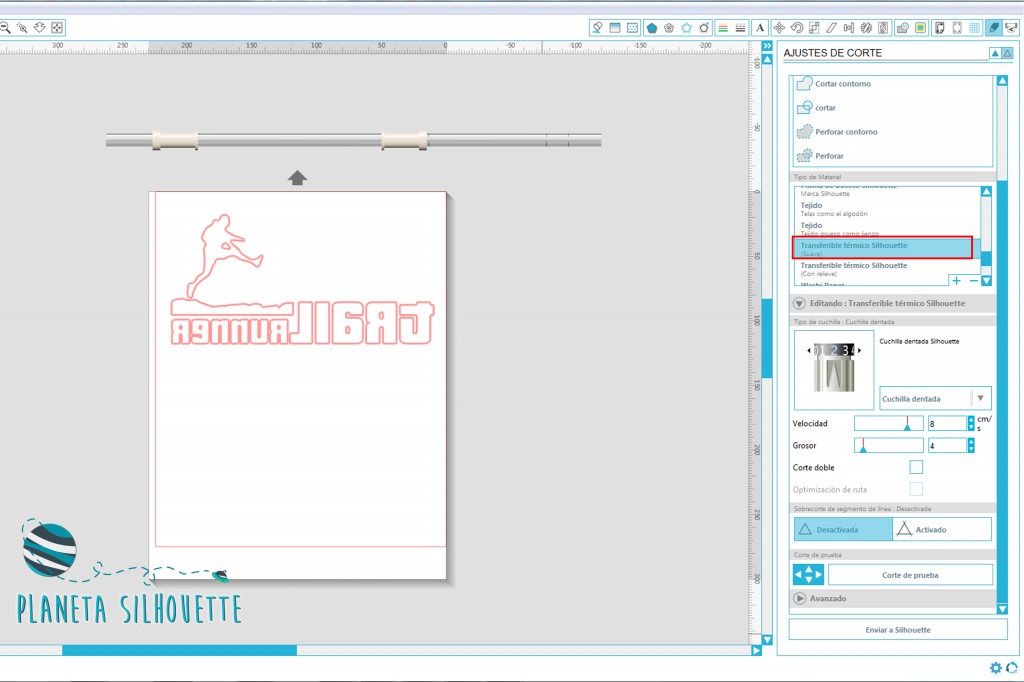Click the panel collapse up-arrow in header
The height and width of the screenshot is (682, 1024).
tap(995, 53)
